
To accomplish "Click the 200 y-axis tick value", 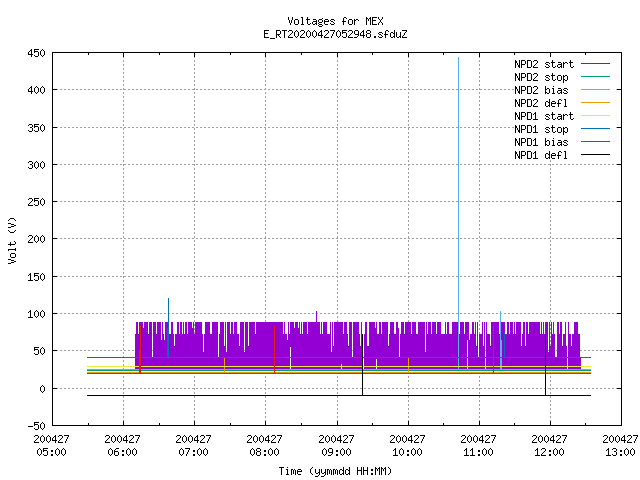I will [x=36, y=239].
